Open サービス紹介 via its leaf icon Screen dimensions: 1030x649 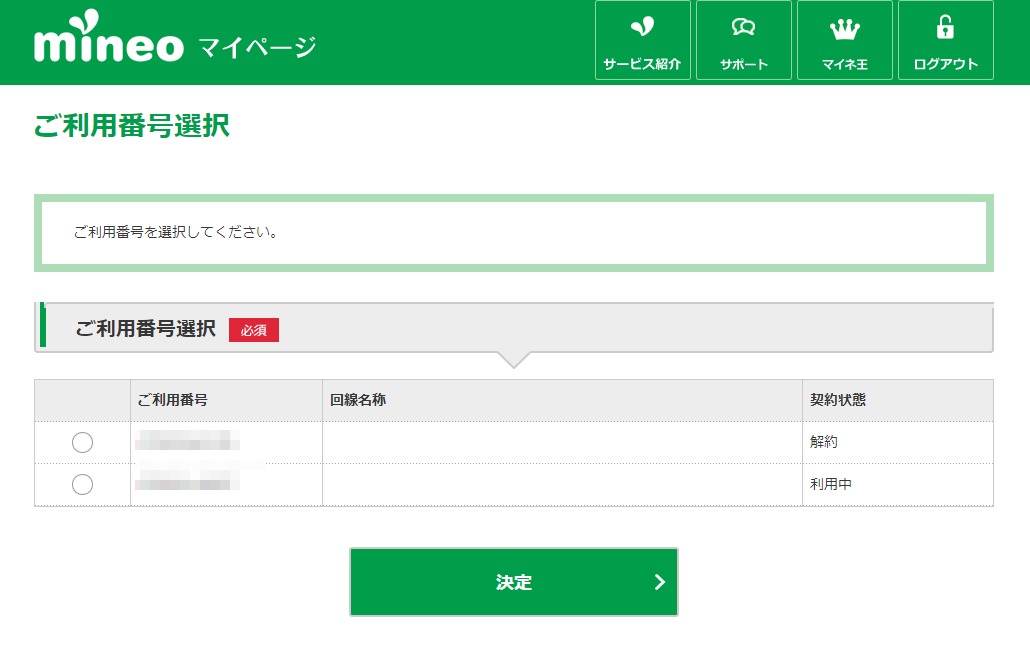[x=642, y=28]
